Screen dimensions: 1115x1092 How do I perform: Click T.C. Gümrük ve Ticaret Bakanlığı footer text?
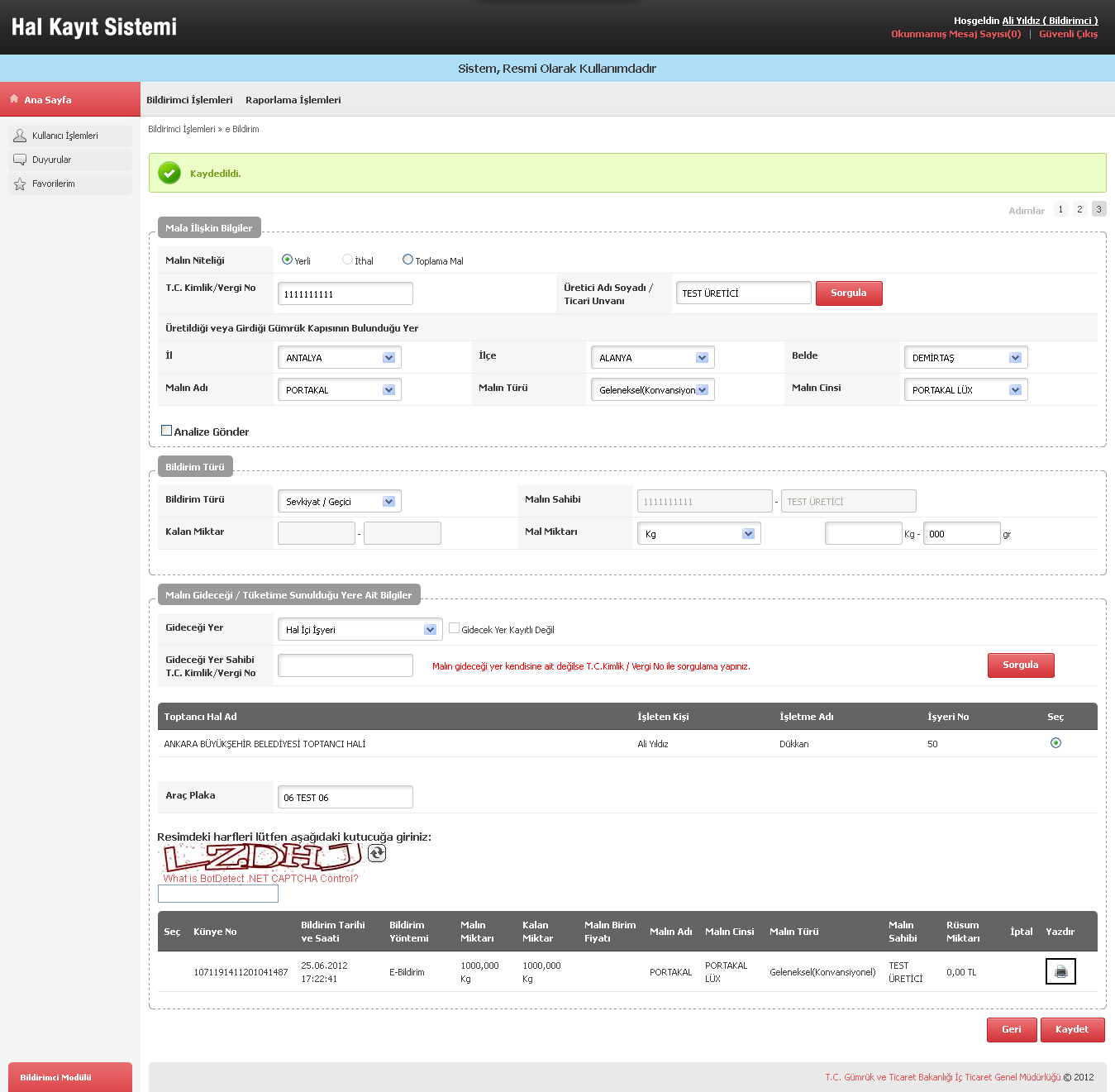(943, 1077)
